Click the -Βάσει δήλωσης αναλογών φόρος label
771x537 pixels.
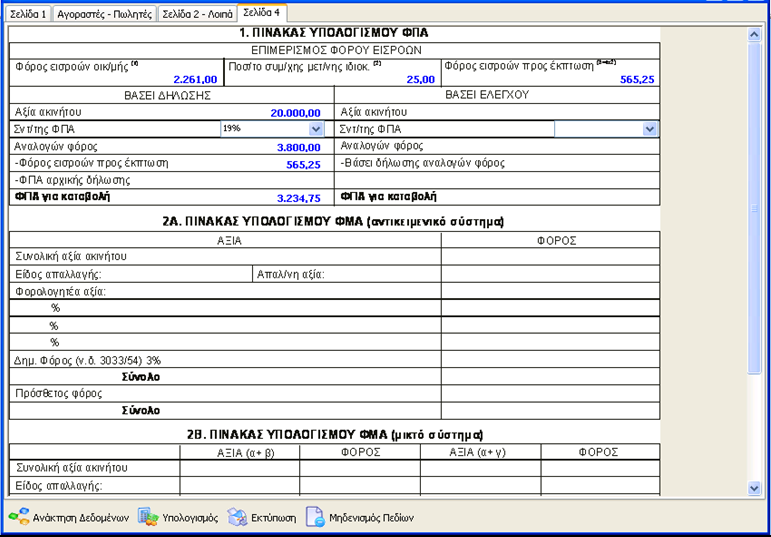(x=422, y=163)
